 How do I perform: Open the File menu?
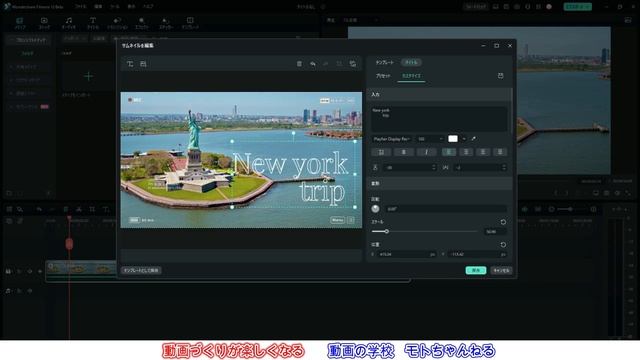point(81,7)
